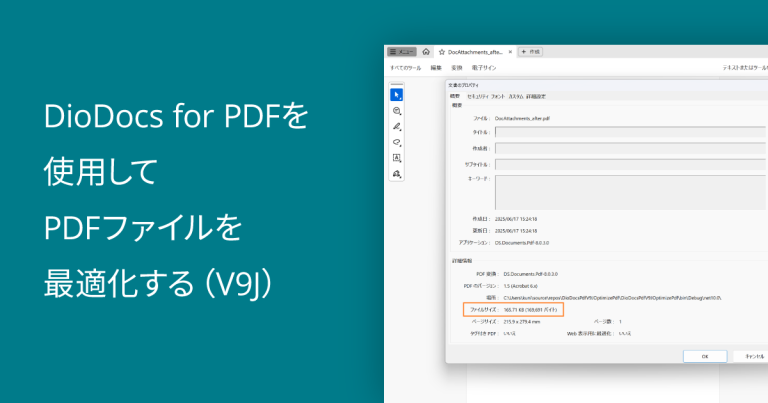768x403 pixels.
Task: Click file name DocAttachments_after.pdf in properties
Action: (x=522, y=119)
